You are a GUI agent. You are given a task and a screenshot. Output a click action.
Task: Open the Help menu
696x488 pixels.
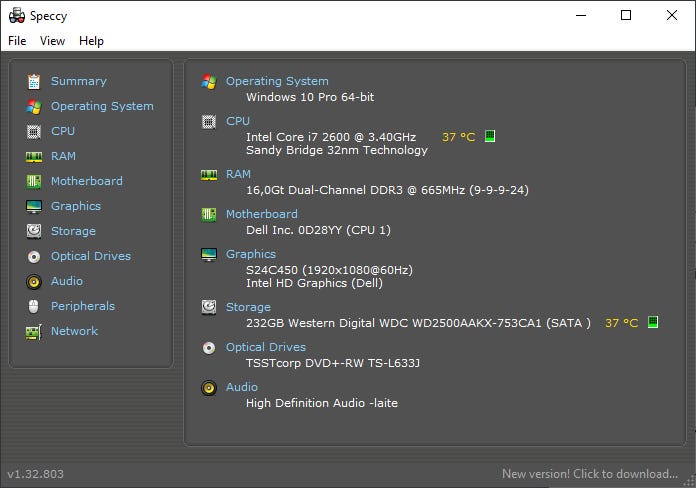[91, 41]
